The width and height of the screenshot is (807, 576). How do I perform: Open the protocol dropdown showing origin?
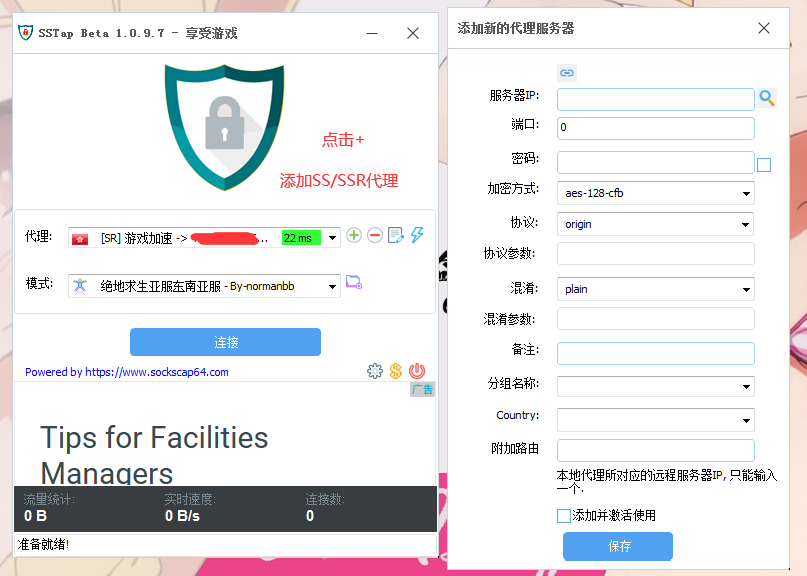[x=656, y=224]
